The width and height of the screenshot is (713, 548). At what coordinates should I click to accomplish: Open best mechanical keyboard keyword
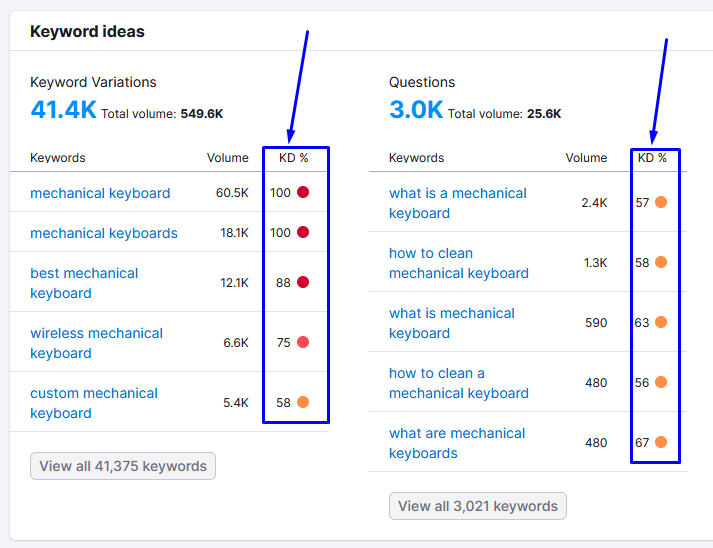pos(84,283)
